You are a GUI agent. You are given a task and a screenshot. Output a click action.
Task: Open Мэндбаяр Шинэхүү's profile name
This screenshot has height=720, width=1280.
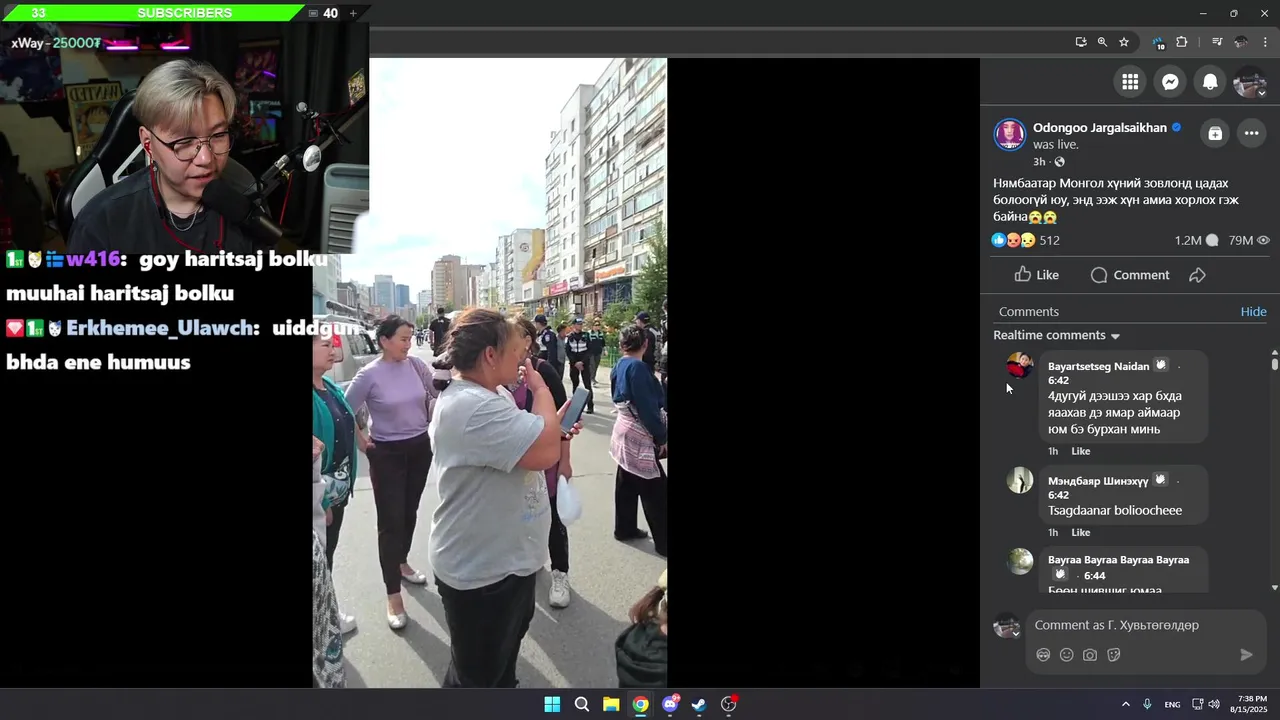coord(1098,481)
